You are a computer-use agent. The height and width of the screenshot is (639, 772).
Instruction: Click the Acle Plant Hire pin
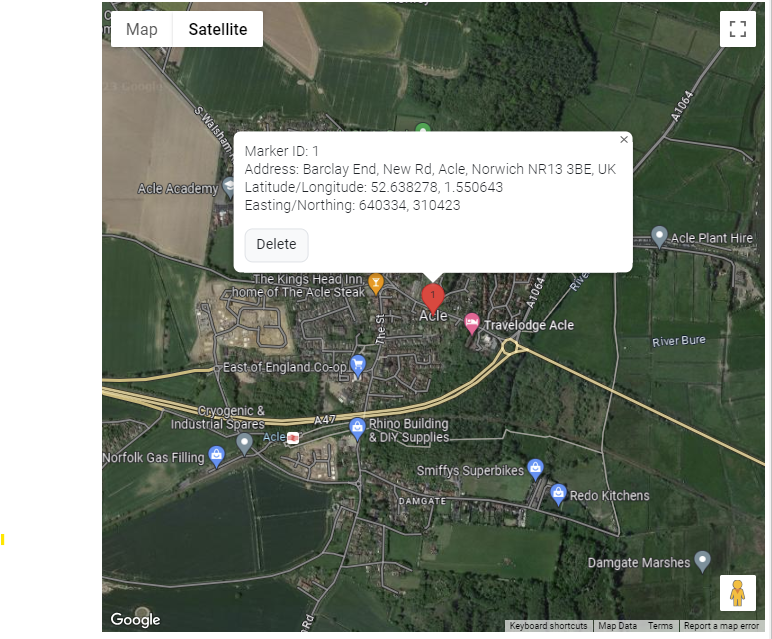pyautogui.click(x=659, y=236)
